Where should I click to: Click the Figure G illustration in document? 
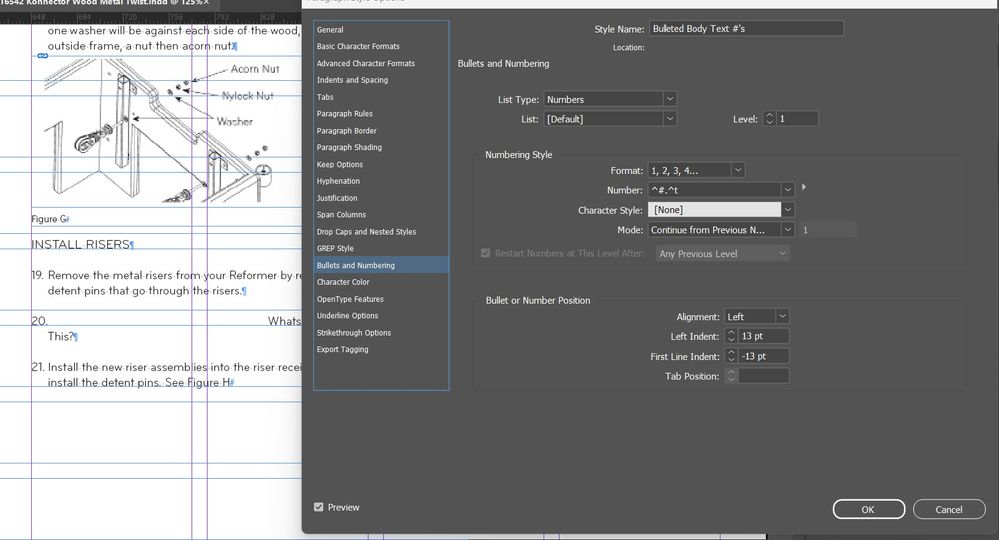tap(159, 131)
